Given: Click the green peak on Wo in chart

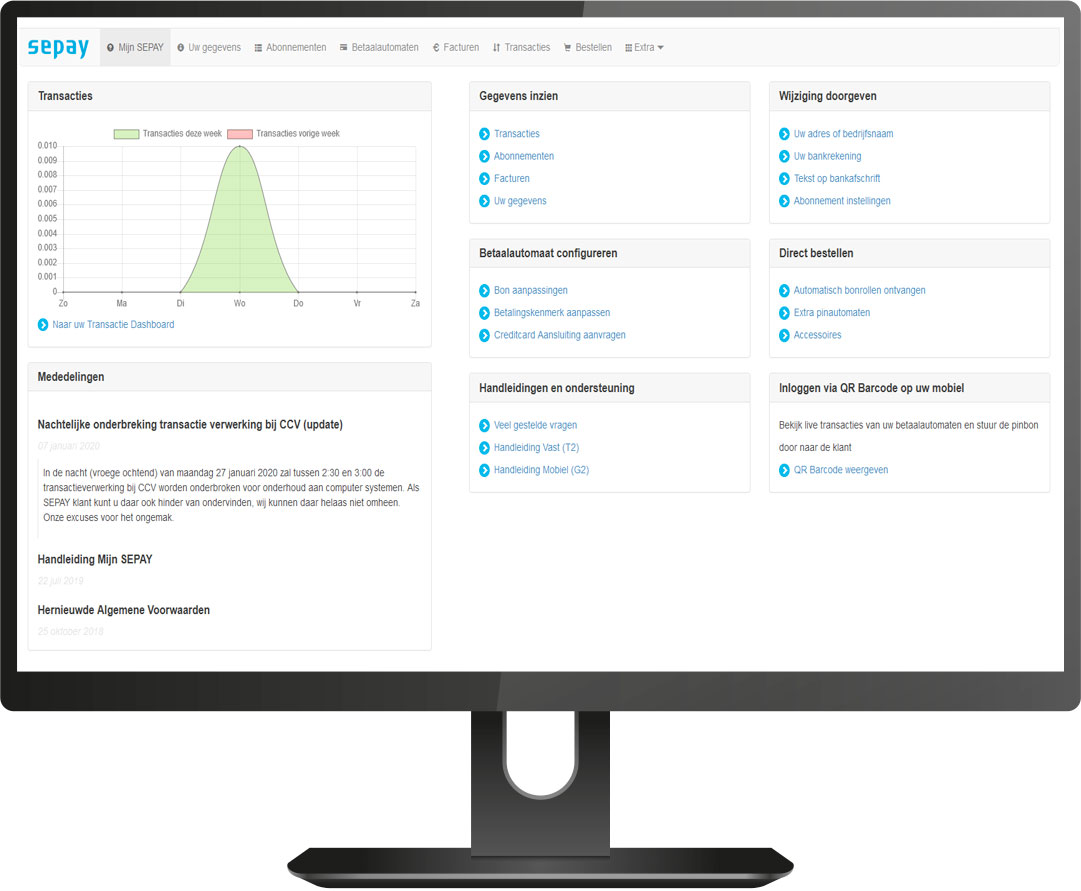Looking at the screenshot, I should (x=239, y=147).
